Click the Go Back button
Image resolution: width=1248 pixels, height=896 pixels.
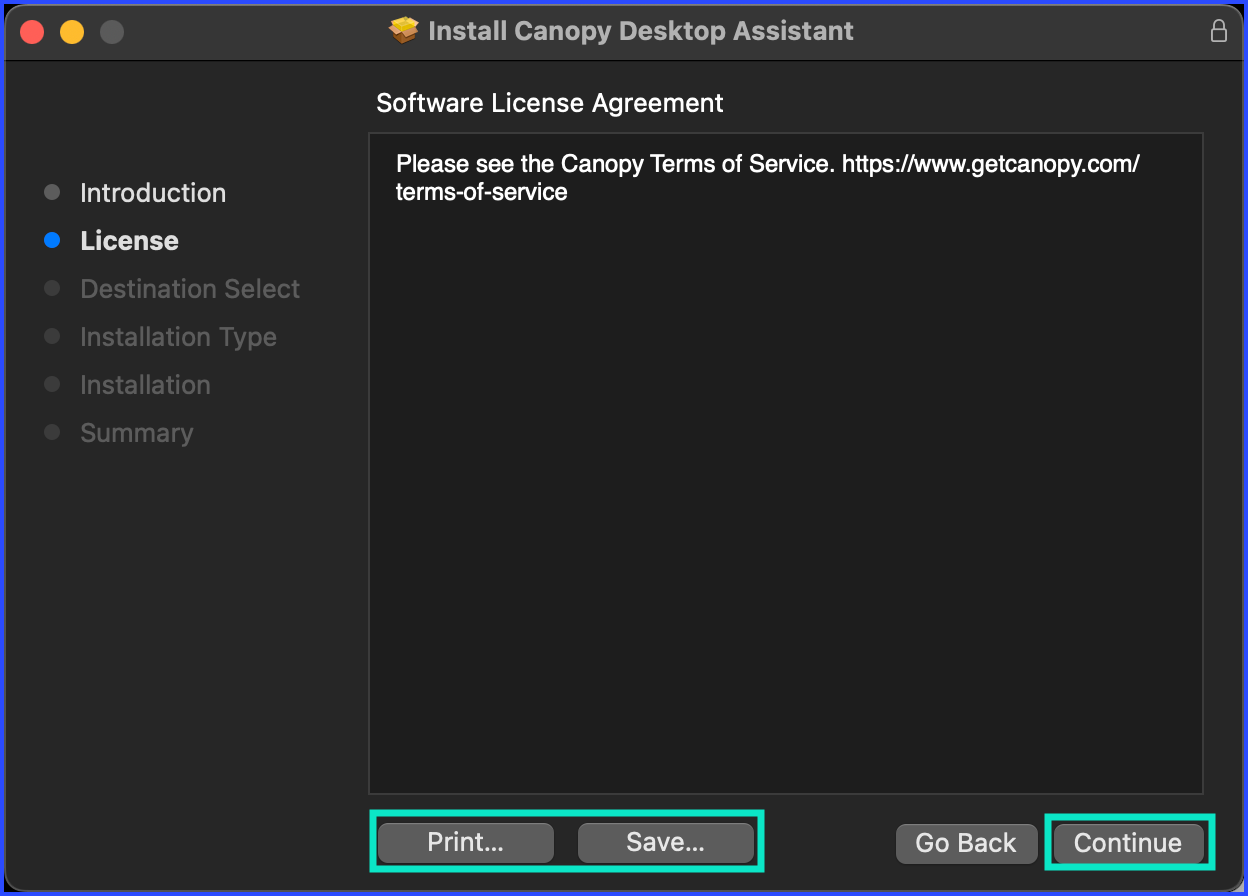pos(966,843)
